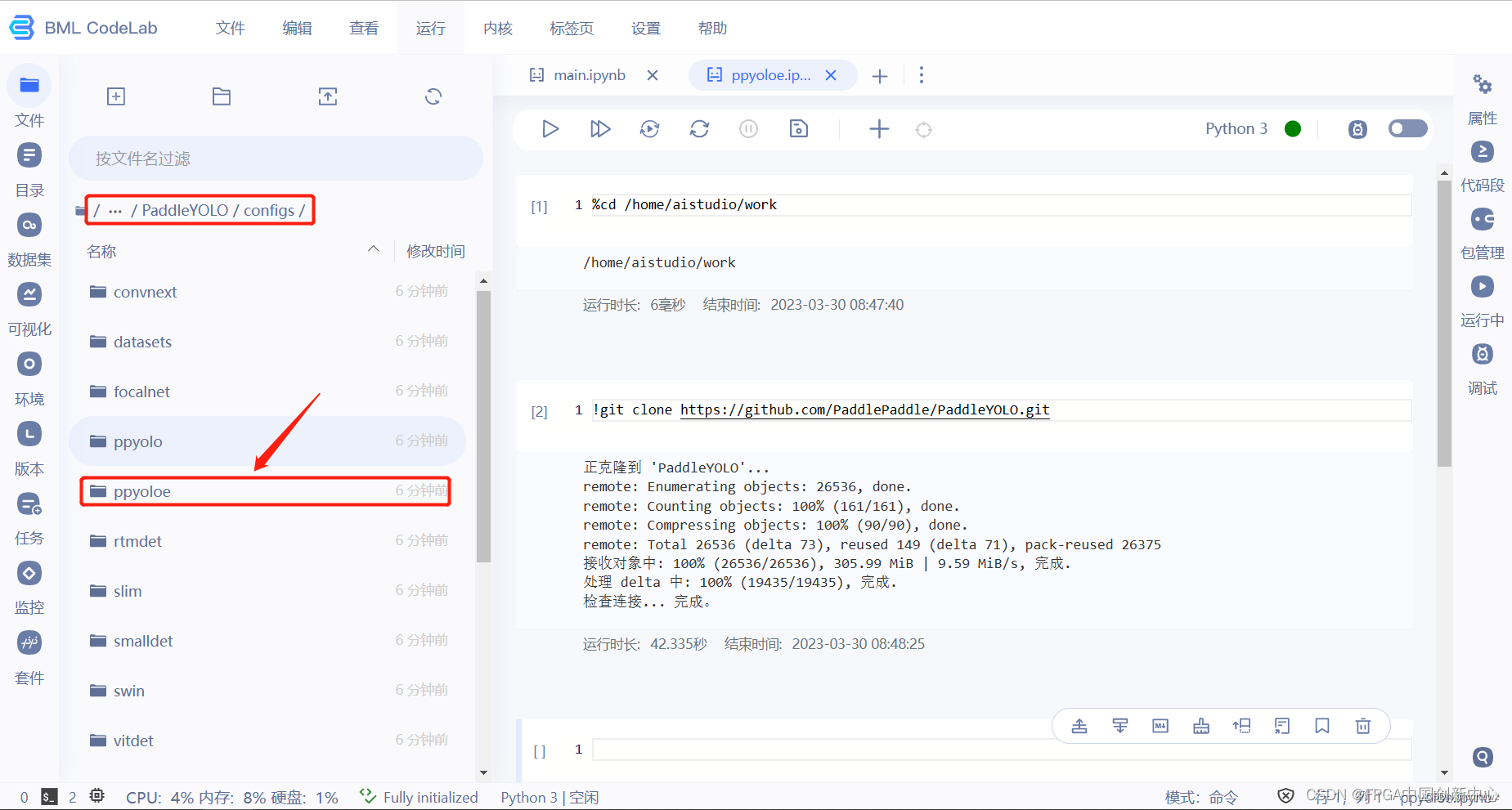Image resolution: width=1512 pixels, height=810 pixels.
Task: Open the 编辑 menu
Action: click(x=298, y=28)
